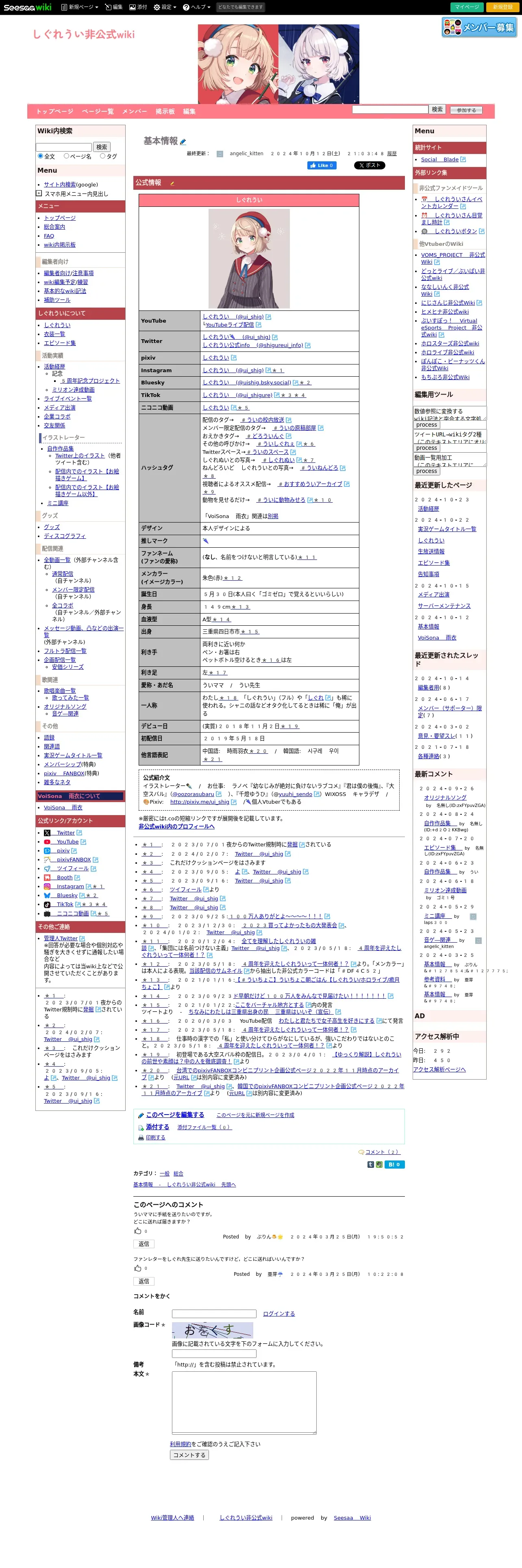Click the マイページ button
This screenshot has width=522, height=1568.
pos(467,7)
